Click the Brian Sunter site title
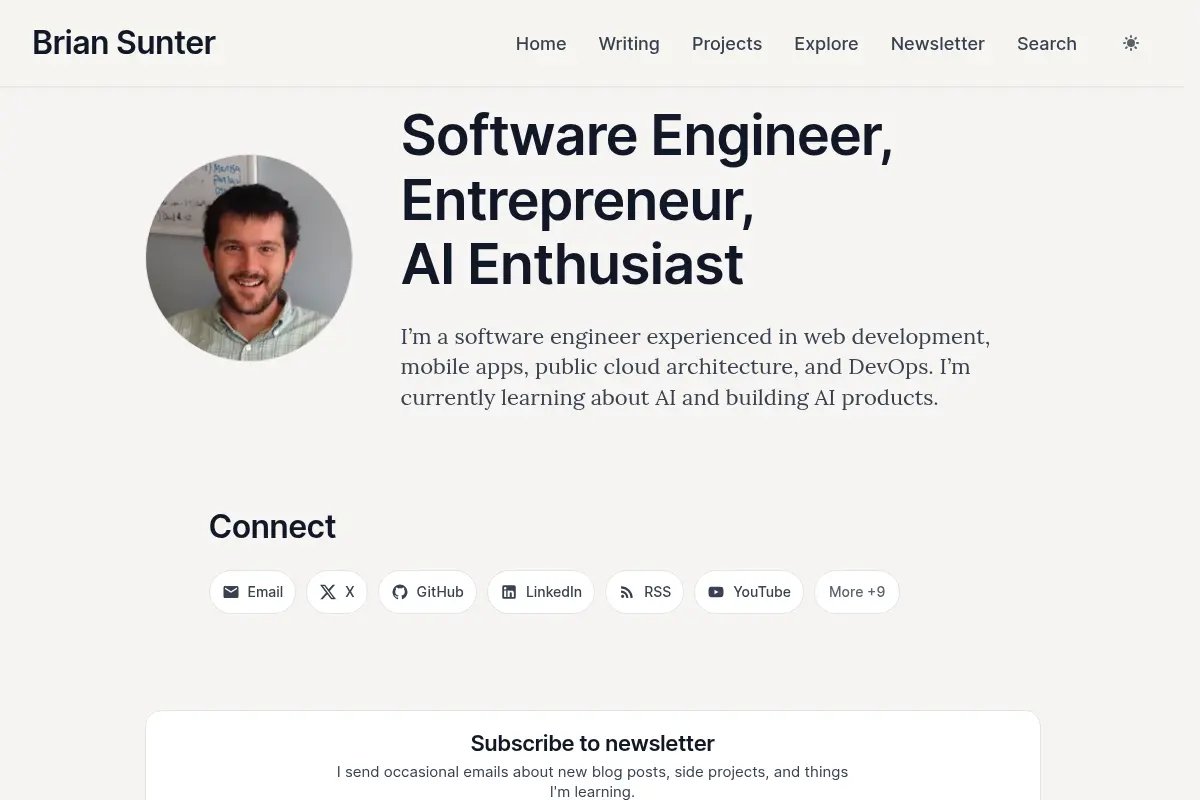The image size is (1200, 800). 124,43
